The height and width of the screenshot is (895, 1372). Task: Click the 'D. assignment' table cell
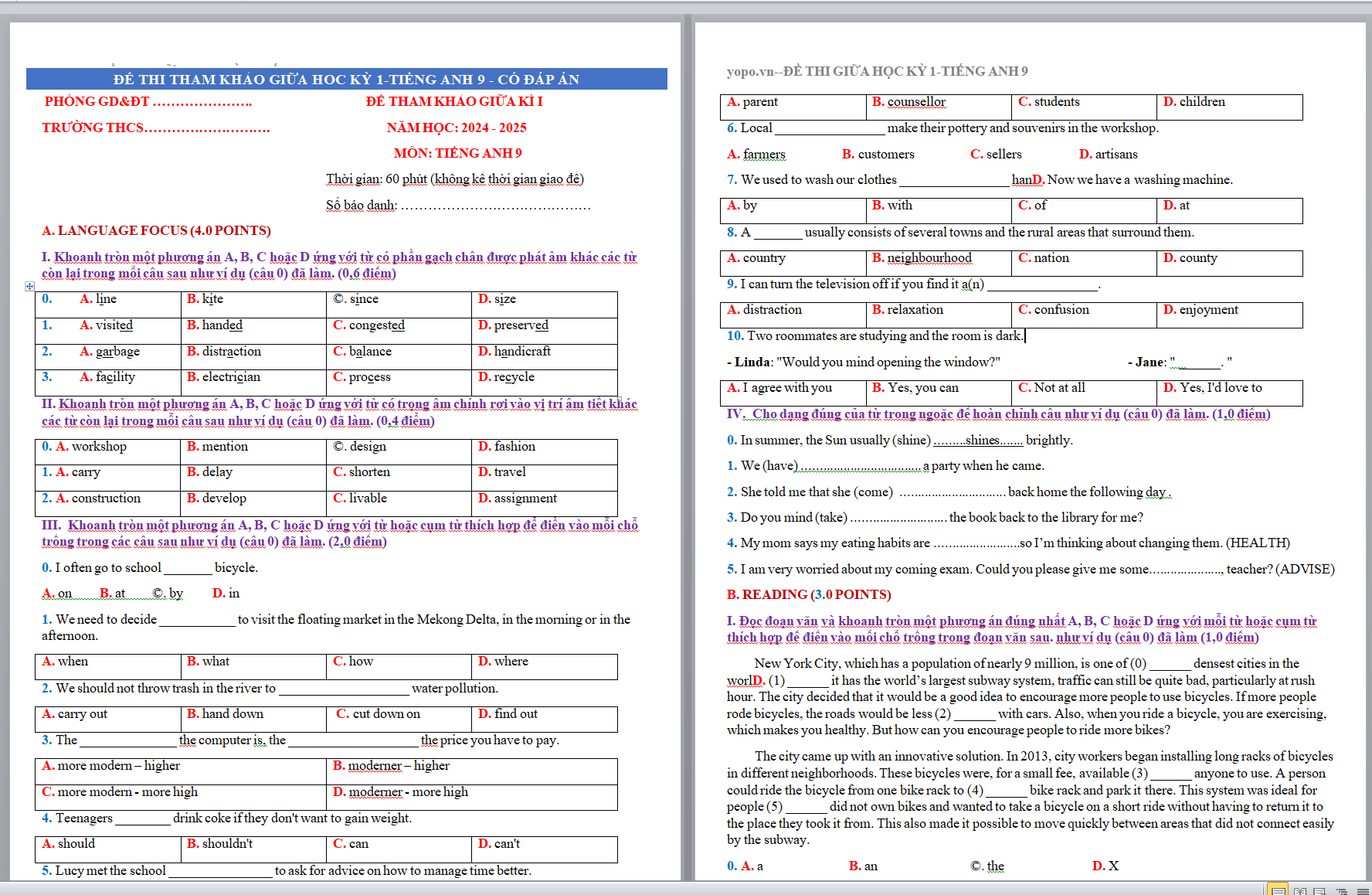coord(545,504)
